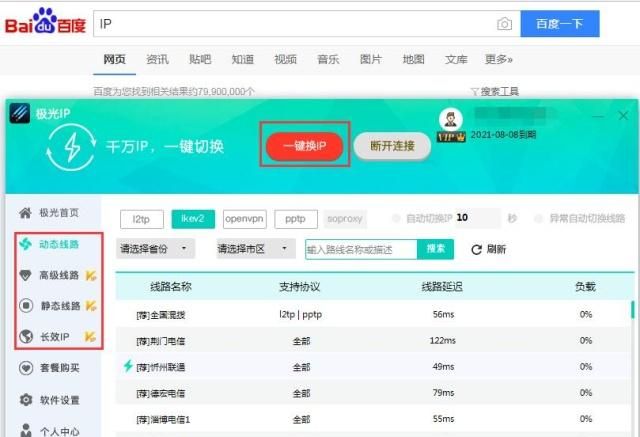The width and height of the screenshot is (640, 437).
Task: Open 软件设置 gear icon
Action: point(26,400)
